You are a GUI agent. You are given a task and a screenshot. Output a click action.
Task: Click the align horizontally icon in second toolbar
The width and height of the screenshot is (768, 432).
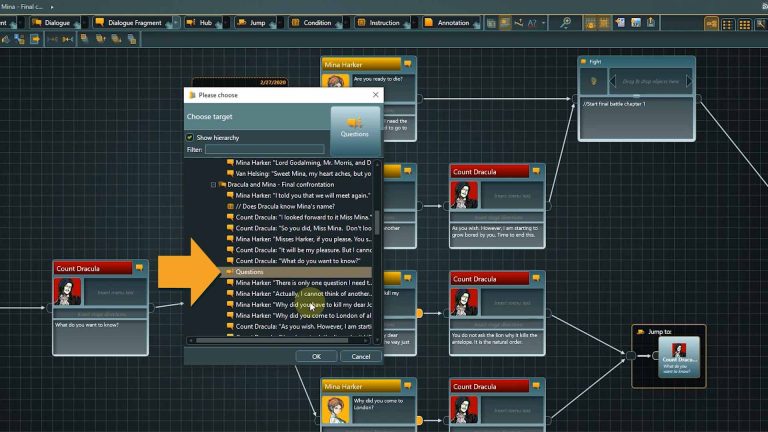pos(52,39)
